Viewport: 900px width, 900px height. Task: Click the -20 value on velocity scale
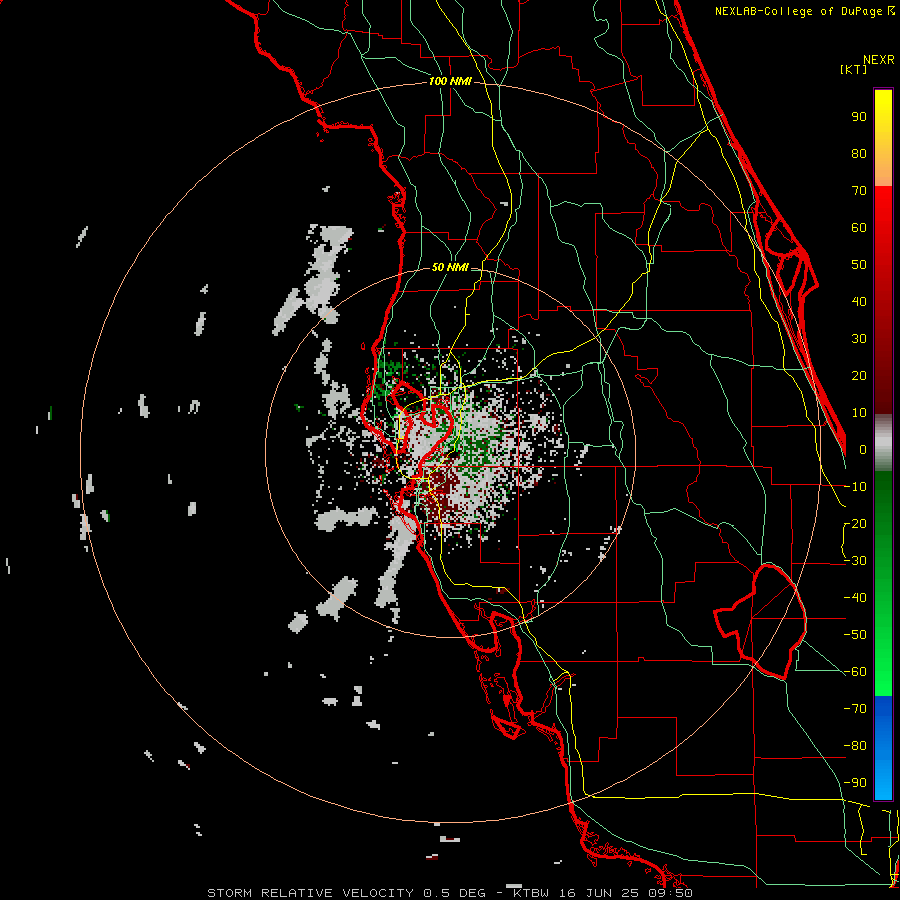coord(855,524)
